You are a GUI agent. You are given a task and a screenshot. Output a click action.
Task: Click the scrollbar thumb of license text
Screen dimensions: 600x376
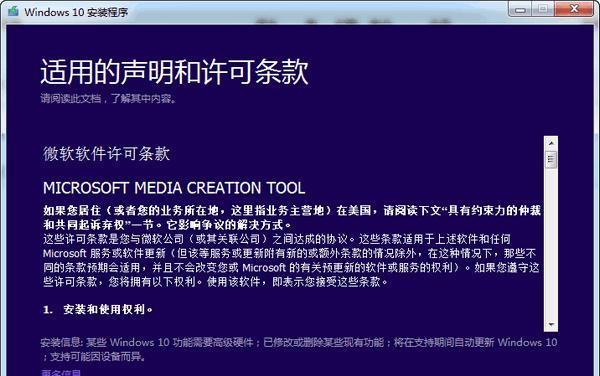[x=551, y=160]
